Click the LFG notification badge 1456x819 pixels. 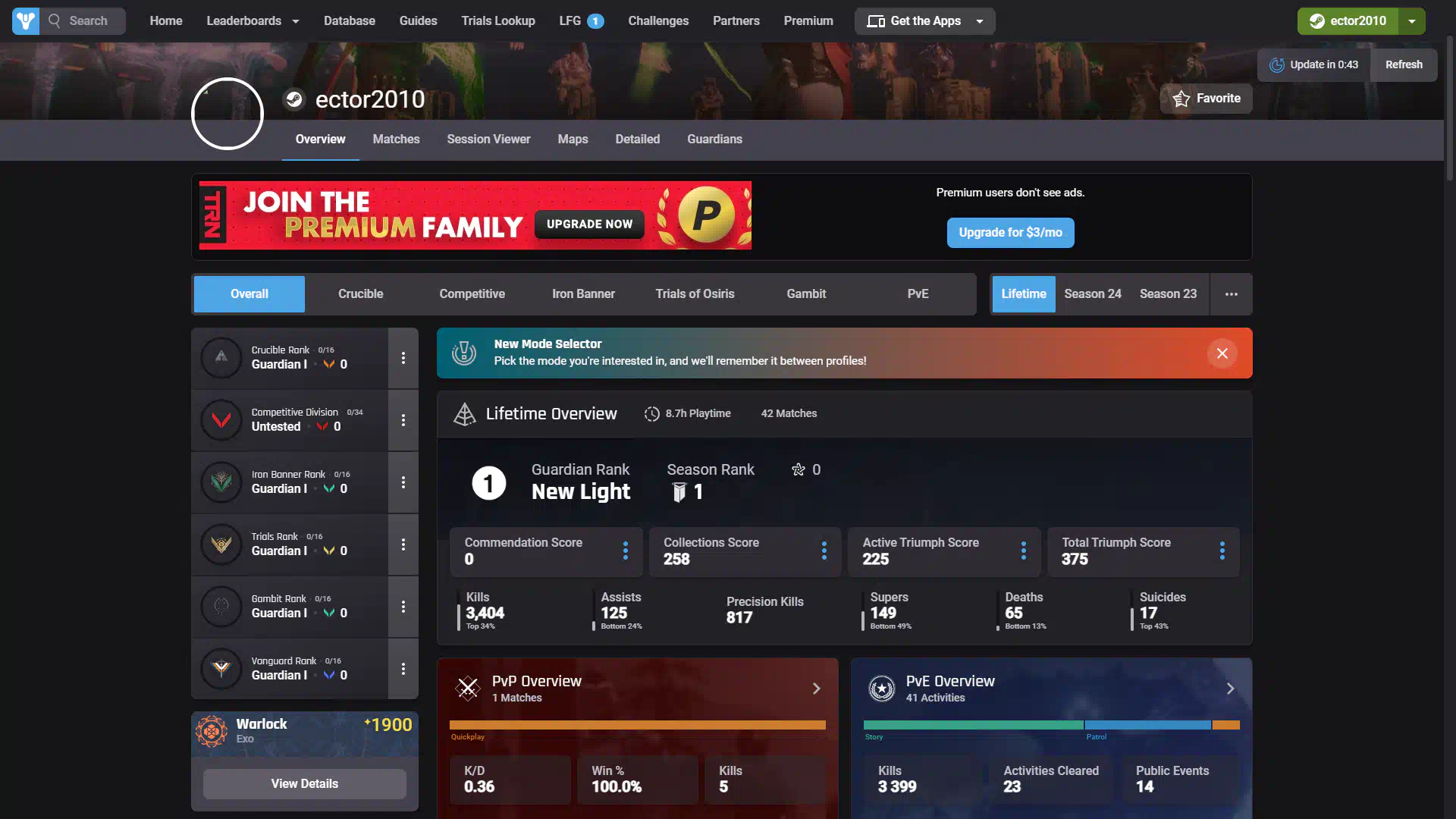point(596,21)
